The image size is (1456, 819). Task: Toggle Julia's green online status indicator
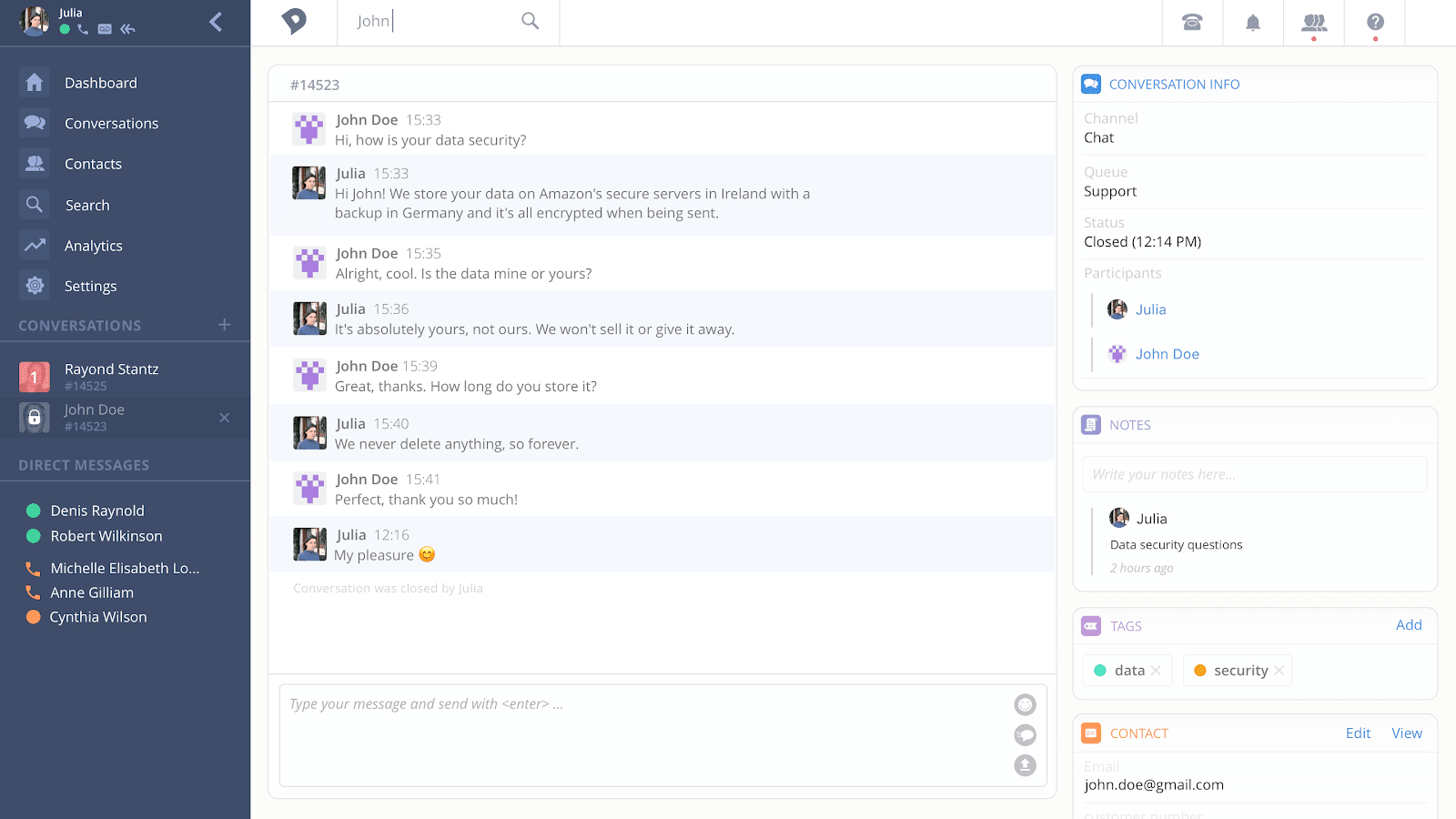pyautogui.click(x=65, y=29)
